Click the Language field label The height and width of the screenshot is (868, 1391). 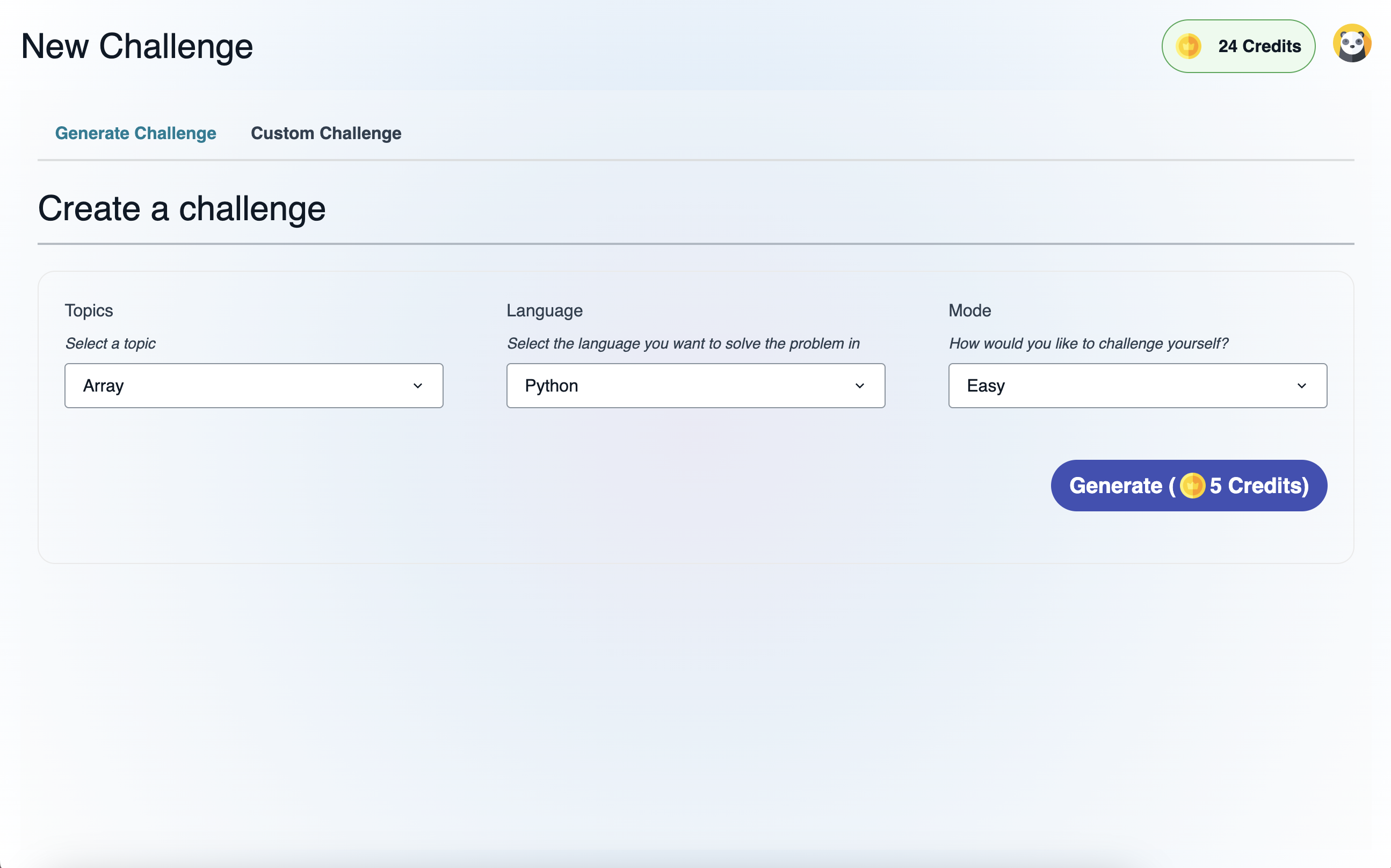click(544, 310)
